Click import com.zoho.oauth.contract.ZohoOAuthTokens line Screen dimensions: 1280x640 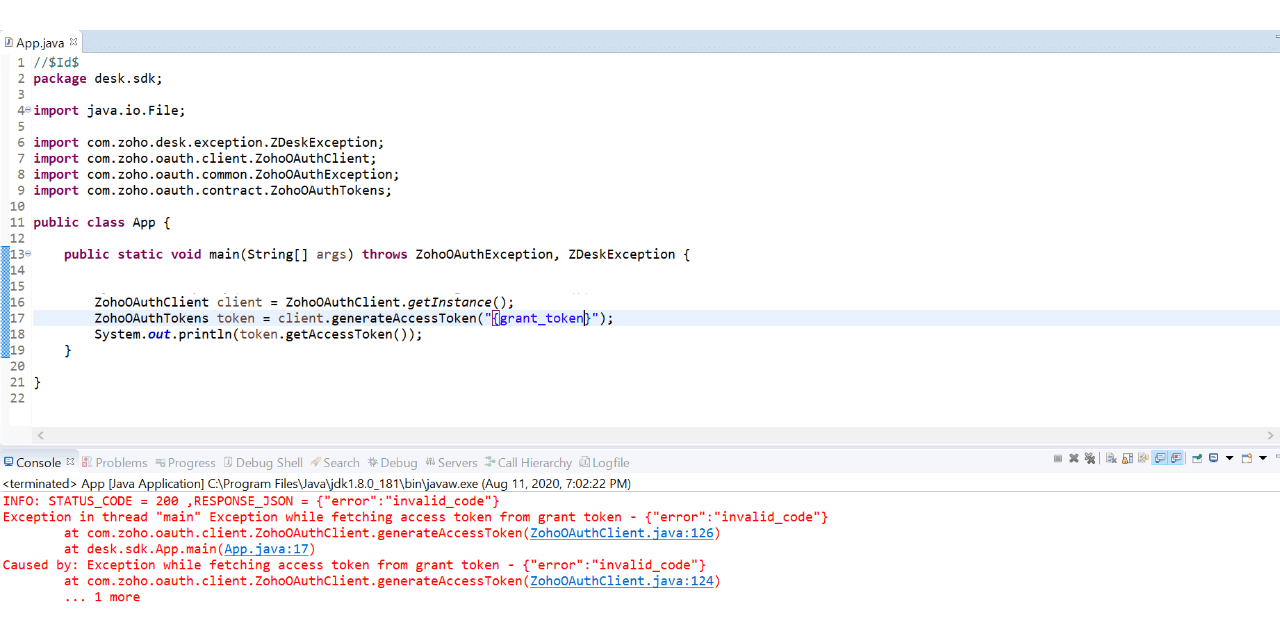212,190
